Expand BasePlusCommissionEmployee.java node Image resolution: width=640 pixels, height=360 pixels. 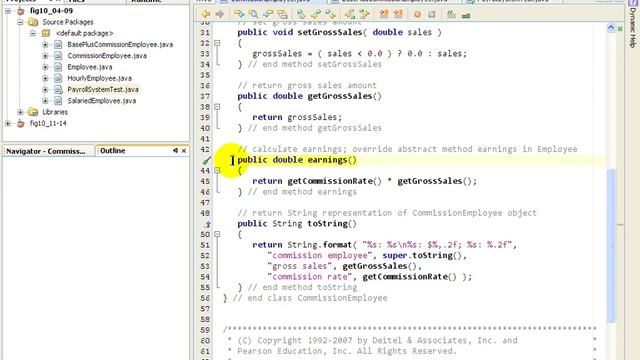pos(45,44)
